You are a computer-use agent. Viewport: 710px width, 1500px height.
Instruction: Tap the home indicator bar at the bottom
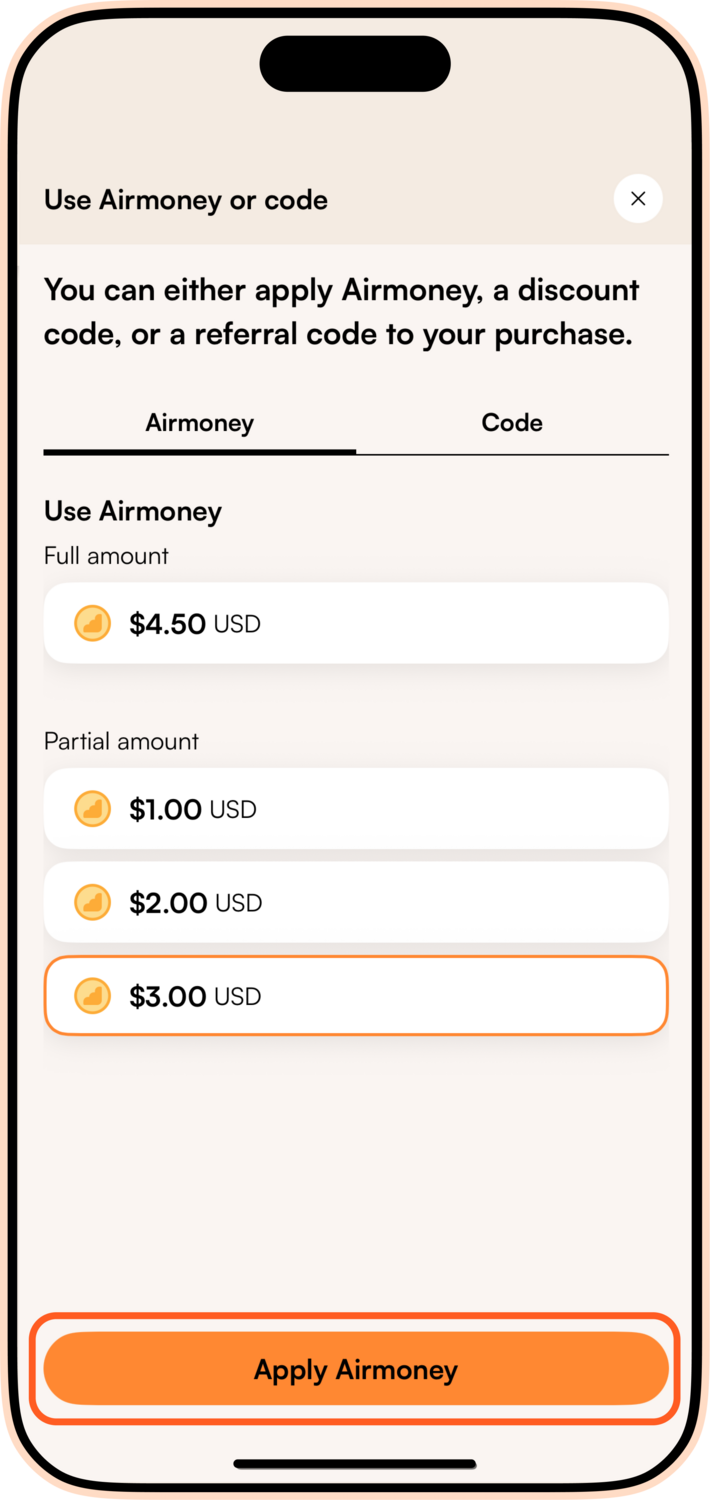tap(355, 1464)
